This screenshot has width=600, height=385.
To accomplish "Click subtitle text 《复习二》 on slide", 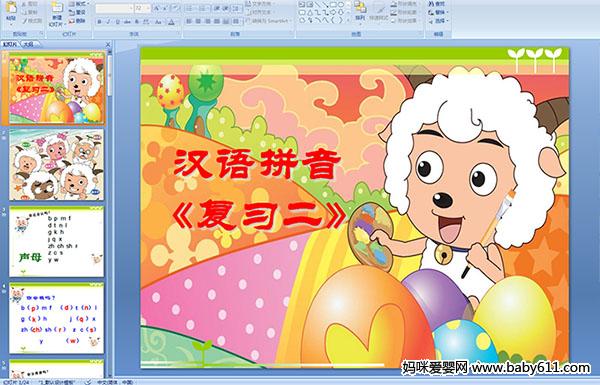I will [x=259, y=215].
